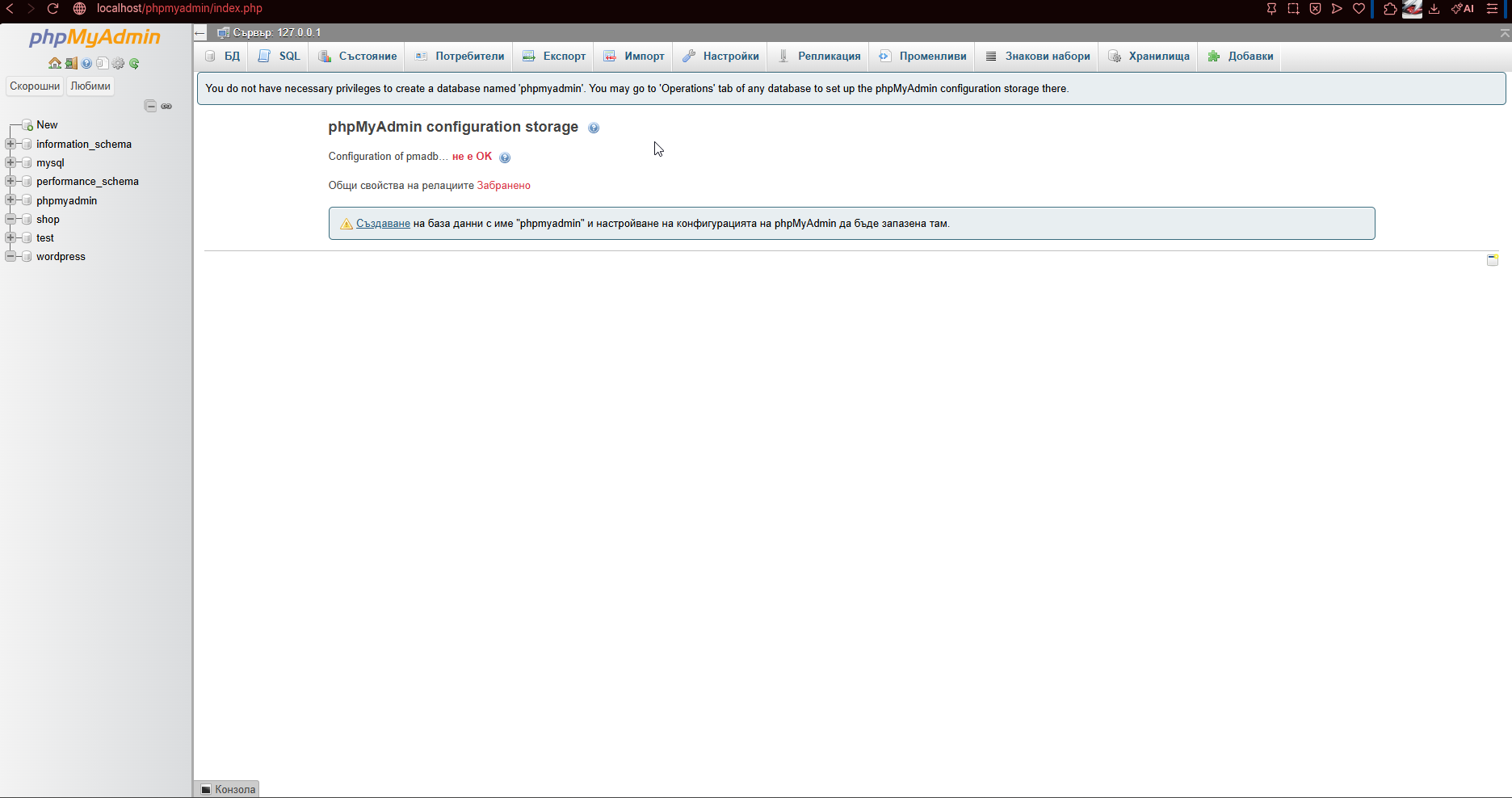
Task: Open the БД databases tab
Action: [x=222, y=56]
